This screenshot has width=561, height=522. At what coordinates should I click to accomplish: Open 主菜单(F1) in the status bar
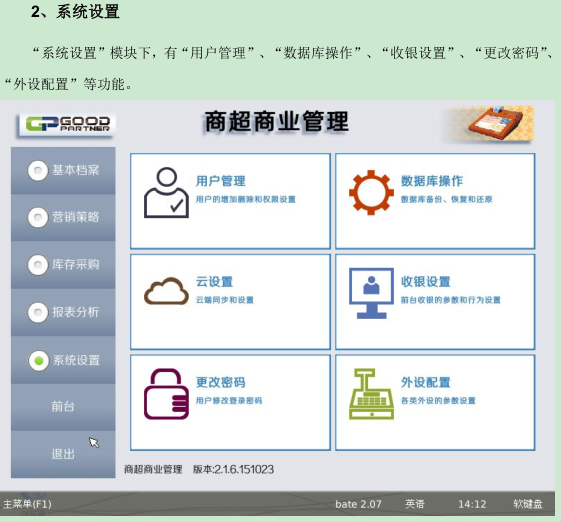27,504
